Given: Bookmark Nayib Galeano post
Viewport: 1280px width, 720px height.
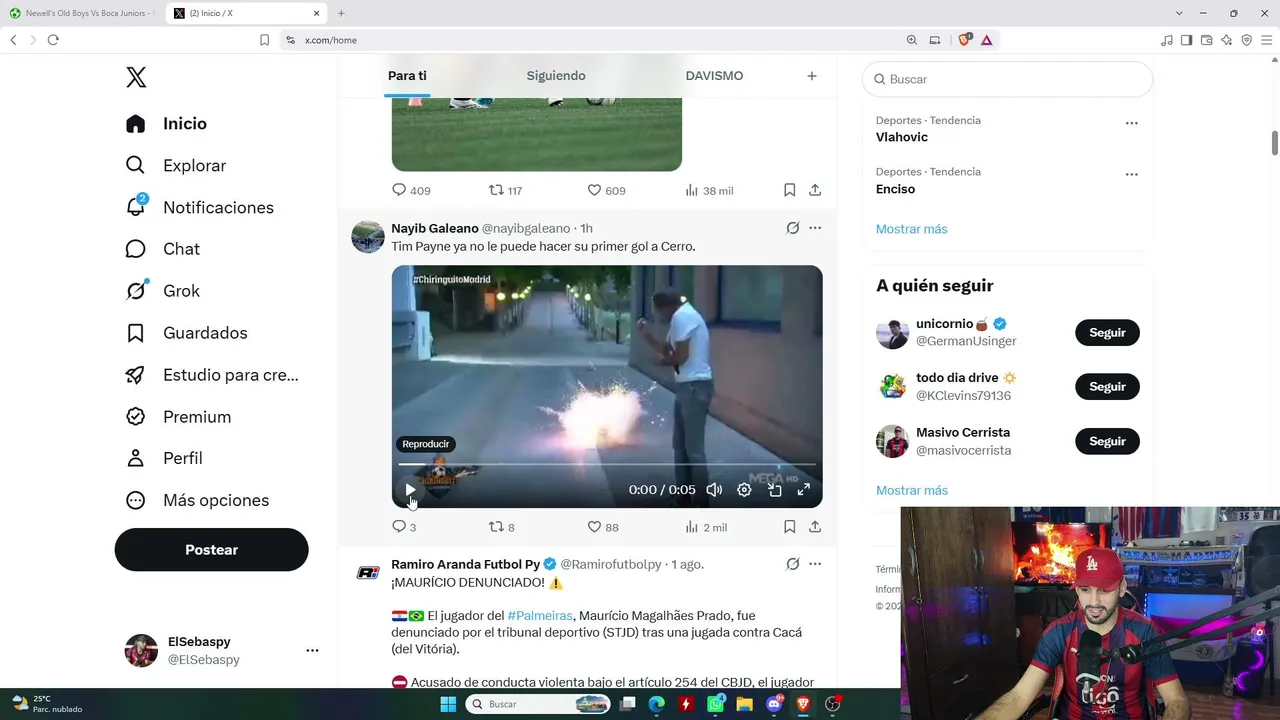Looking at the screenshot, I should (x=789, y=527).
